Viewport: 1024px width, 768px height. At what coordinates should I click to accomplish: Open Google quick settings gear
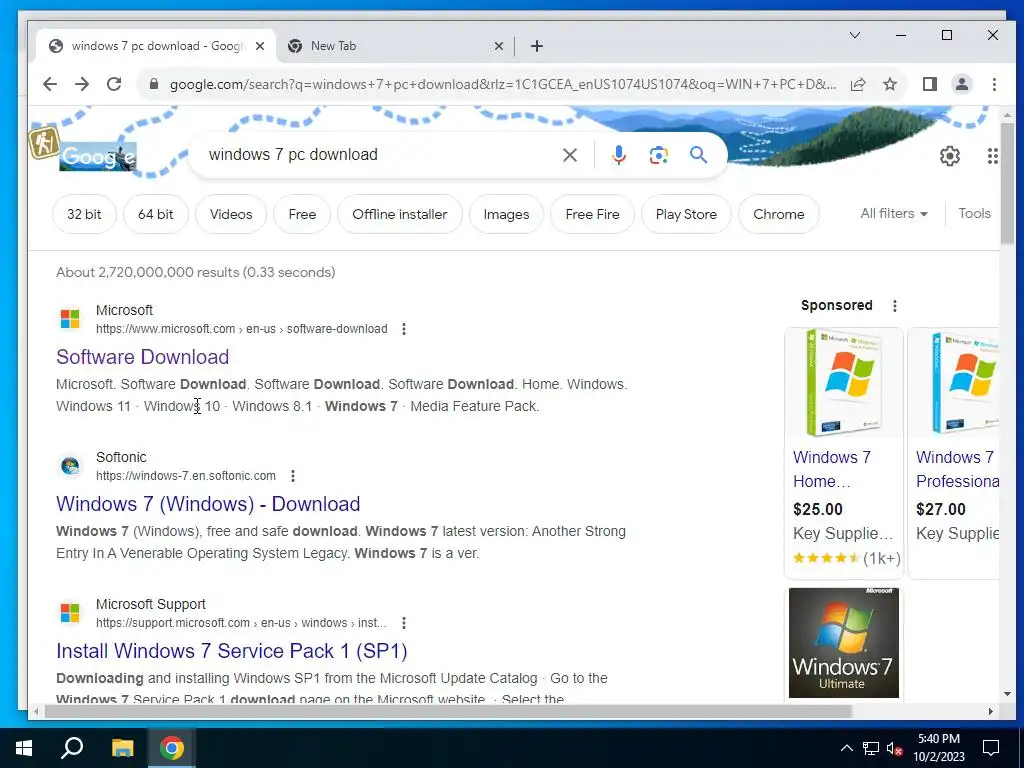tap(950, 156)
